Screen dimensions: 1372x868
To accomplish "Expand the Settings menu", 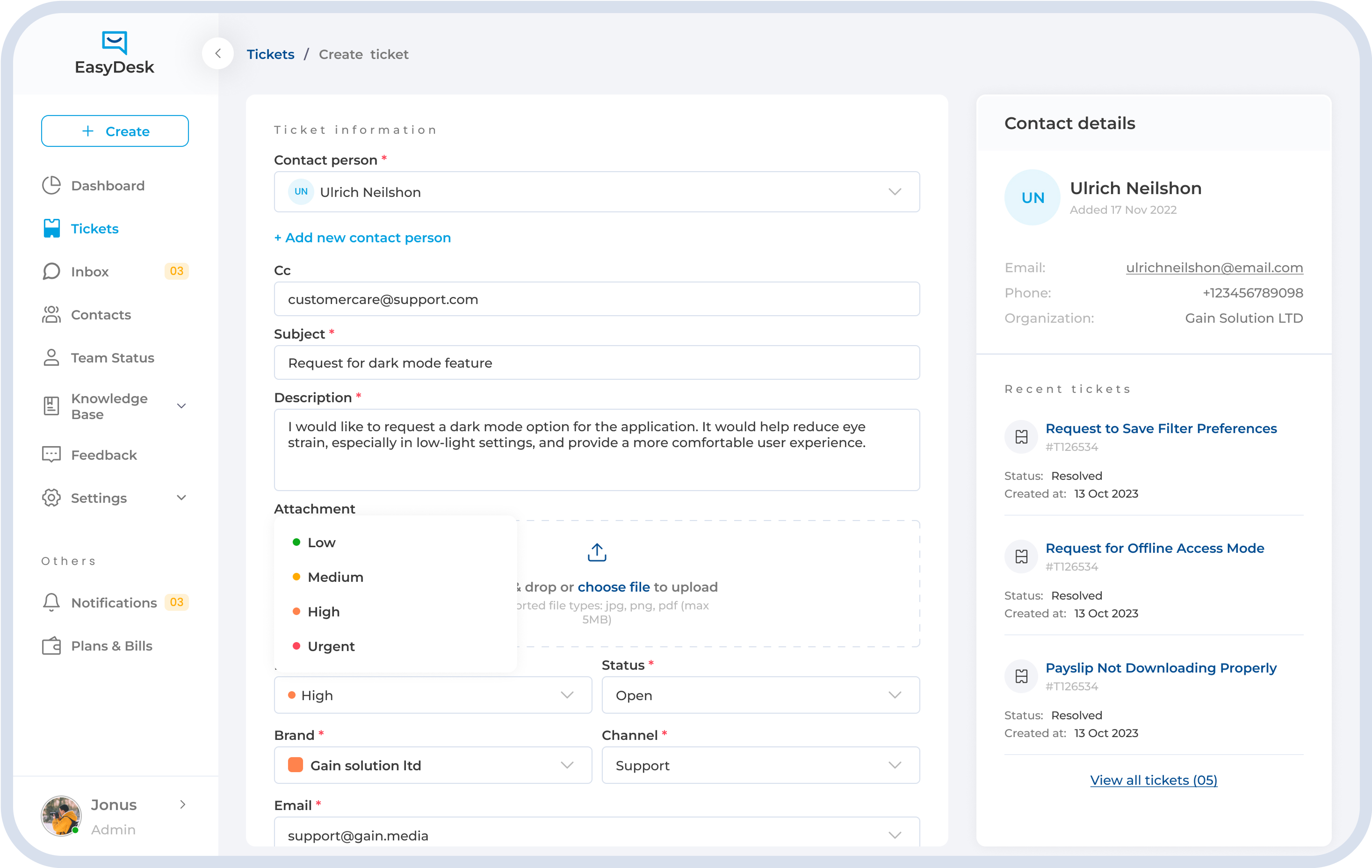I will tap(181, 498).
